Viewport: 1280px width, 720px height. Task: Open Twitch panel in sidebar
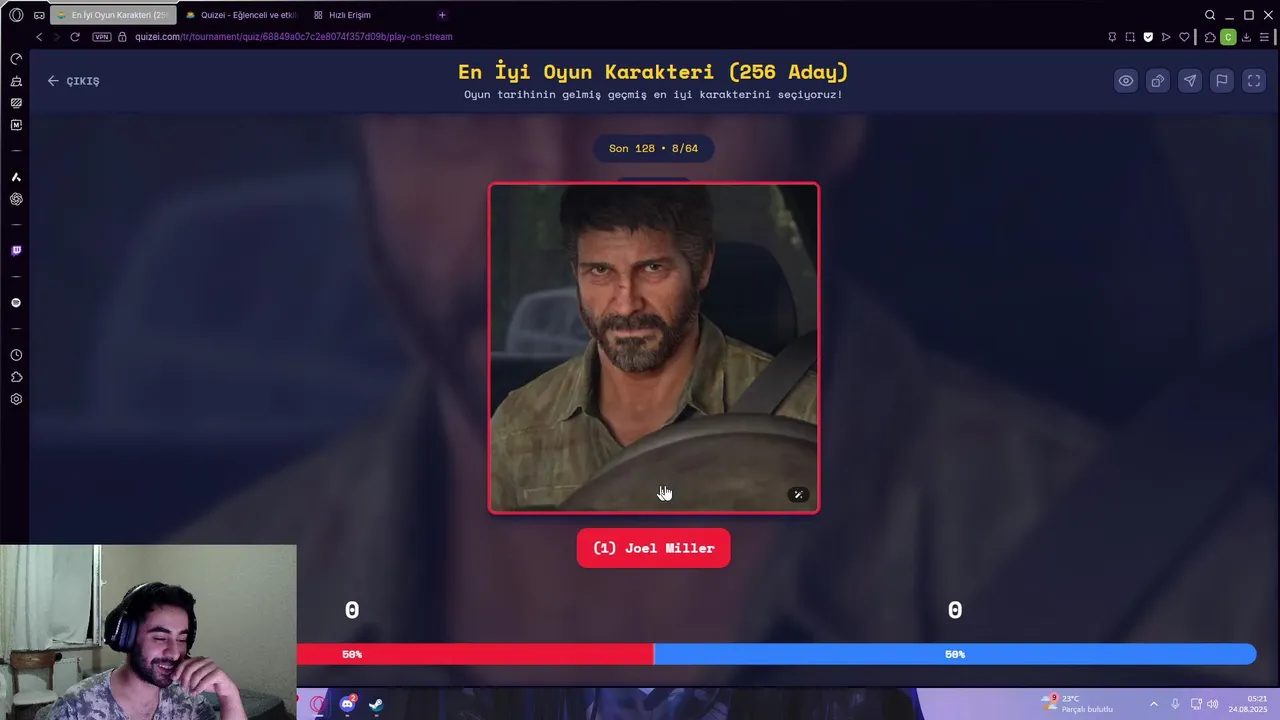[x=16, y=251]
